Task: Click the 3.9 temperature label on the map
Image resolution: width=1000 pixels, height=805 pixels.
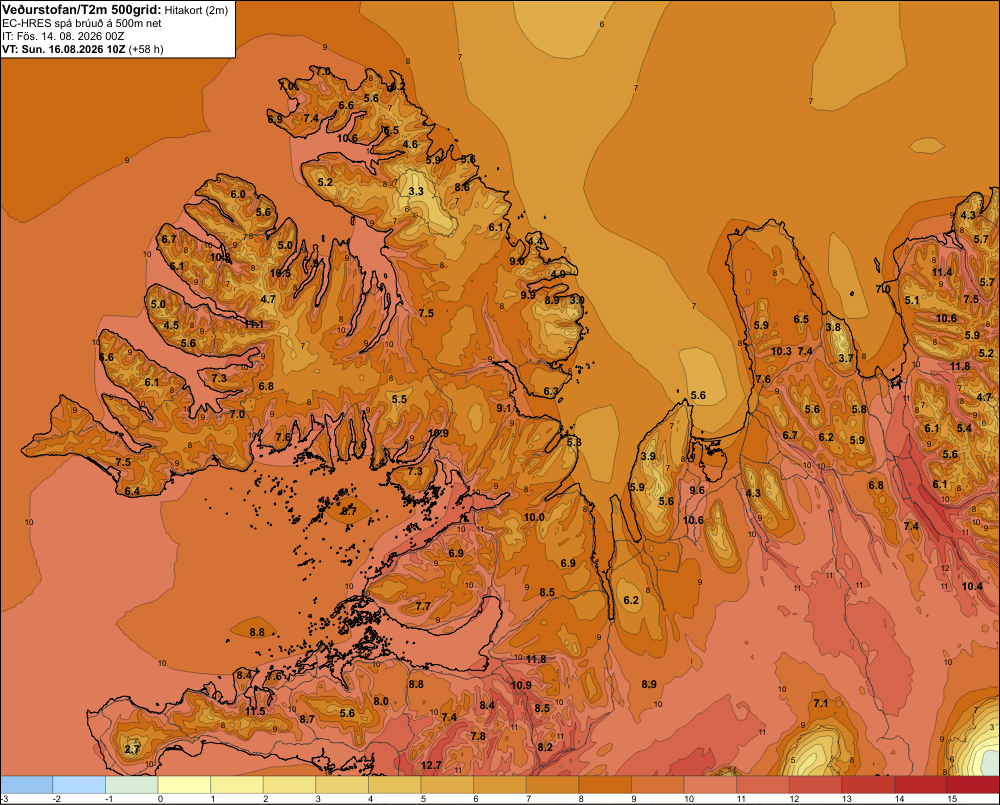Action: [648, 456]
